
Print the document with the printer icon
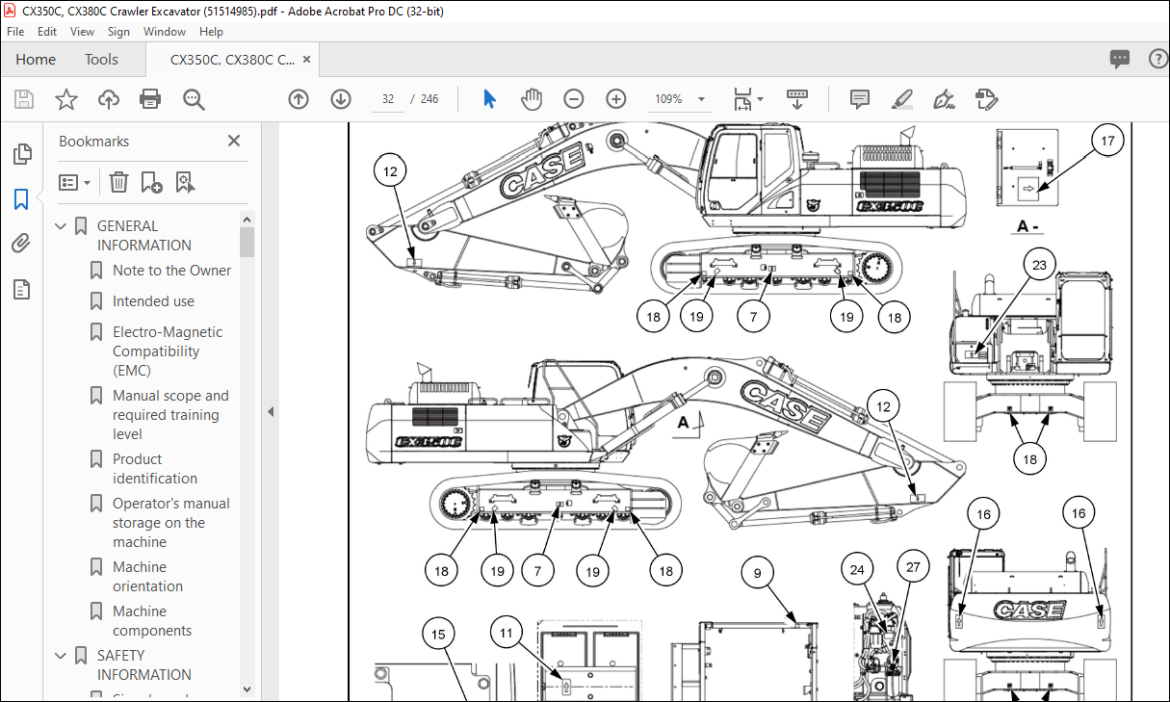click(150, 99)
